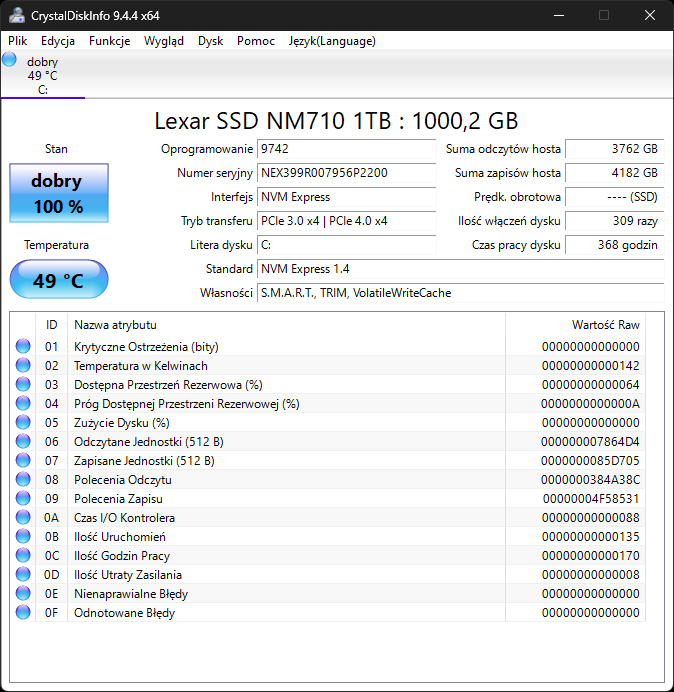Image resolution: width=674 pixels, height=692 pixels.
Task: Click the dobry 100 % health status button
Action: (x=58, y=194)
